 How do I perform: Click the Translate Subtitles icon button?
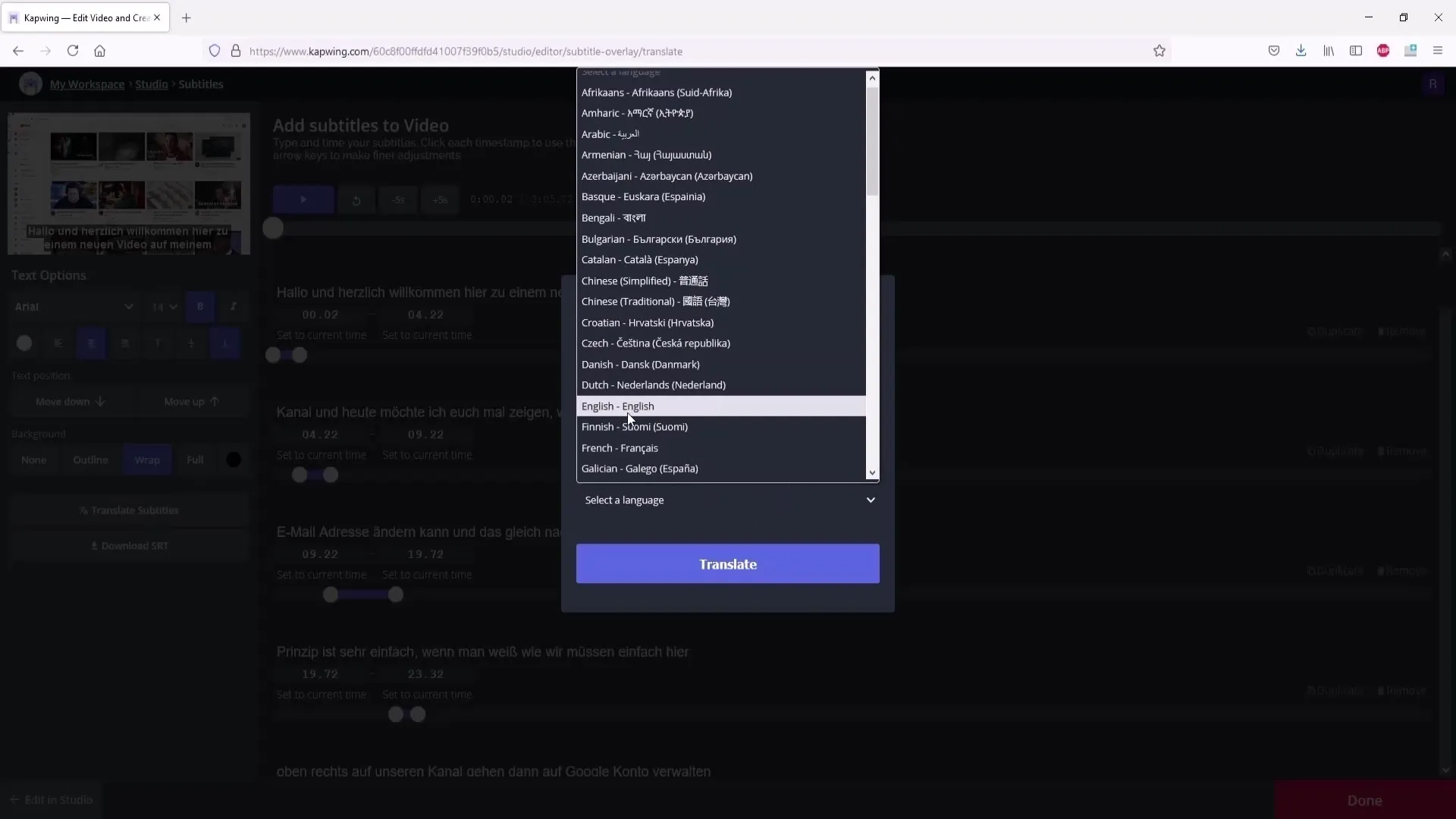[x=129, y=509]
